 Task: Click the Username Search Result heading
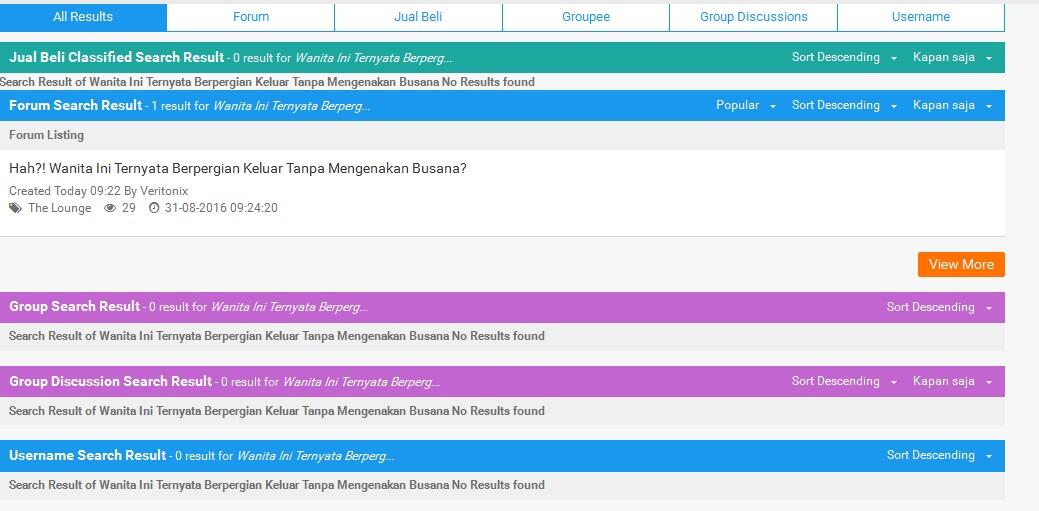pyautogui.click(x=87, y=455)
